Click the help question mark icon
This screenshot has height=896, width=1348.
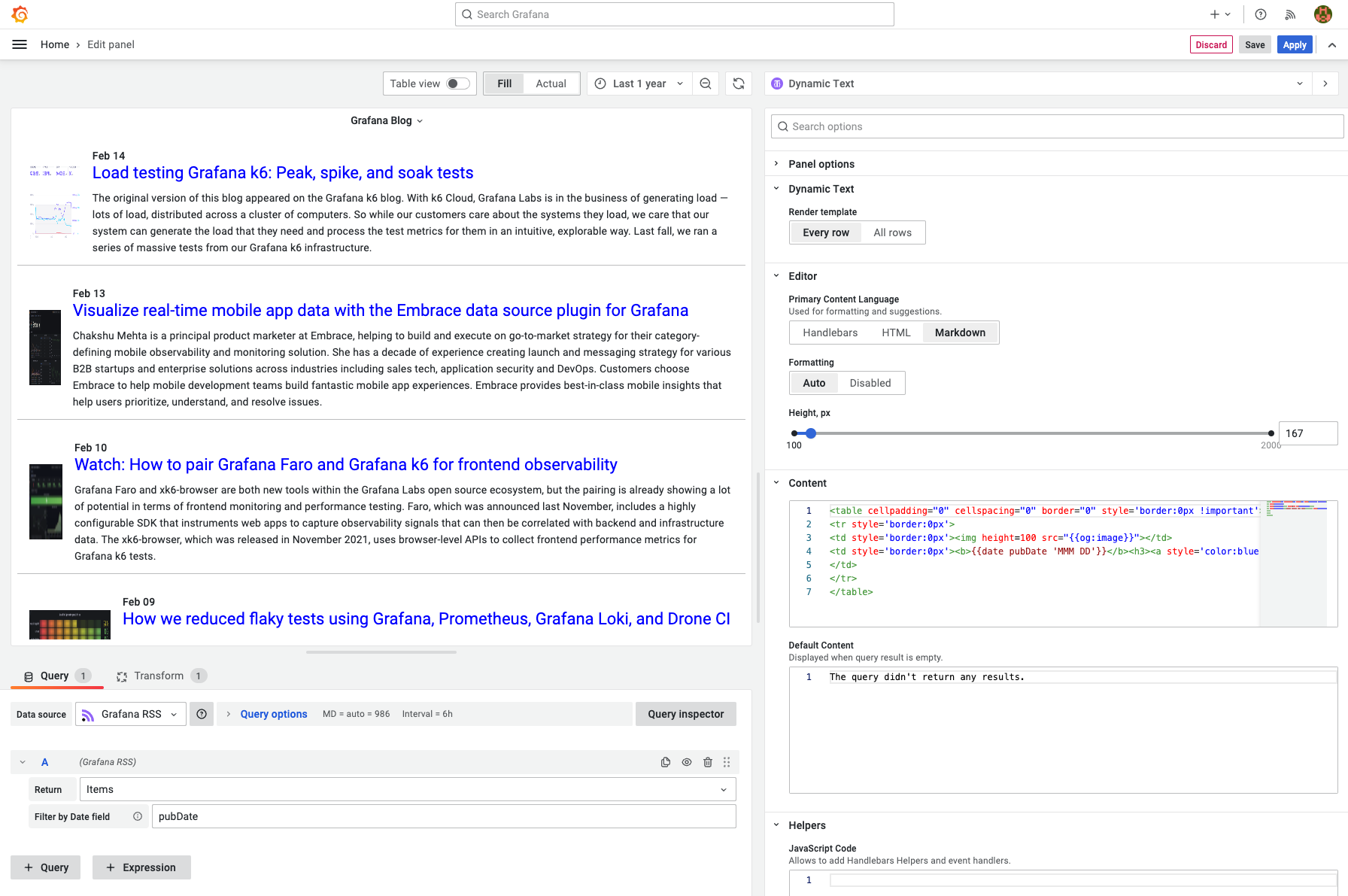click(x=1261, y=14)
